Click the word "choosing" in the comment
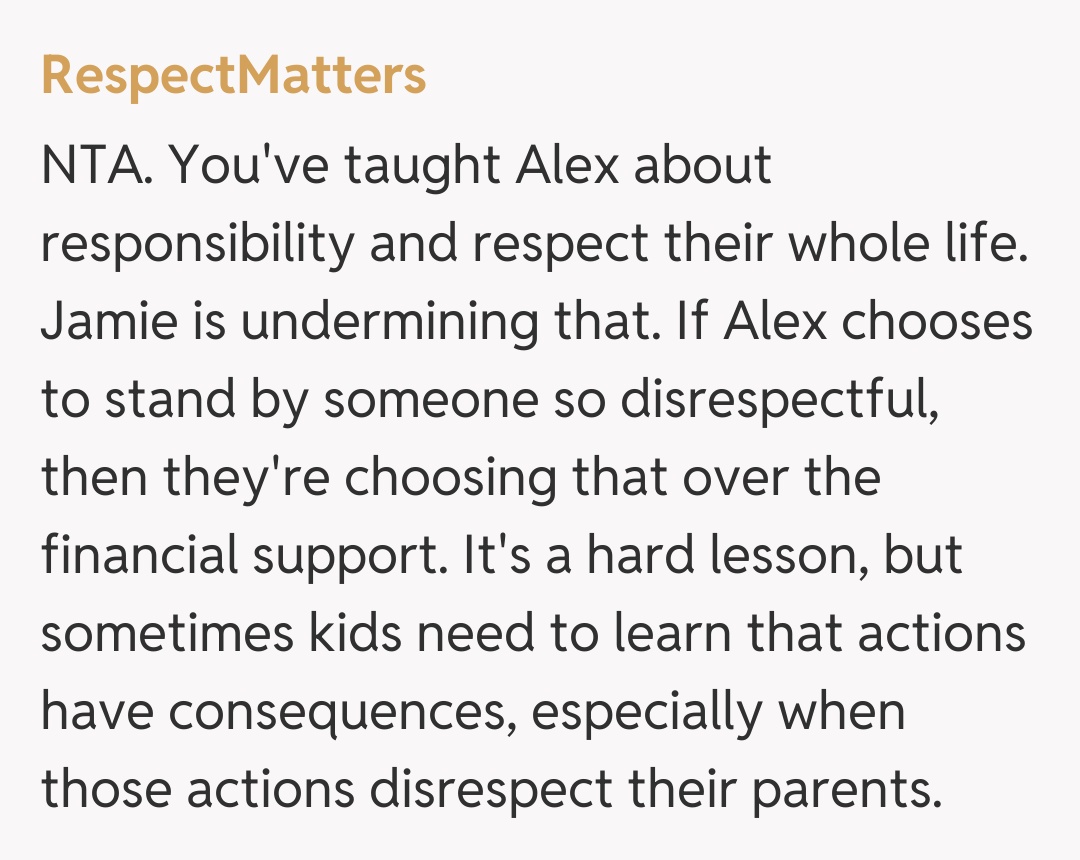 (x=451, y=479)
